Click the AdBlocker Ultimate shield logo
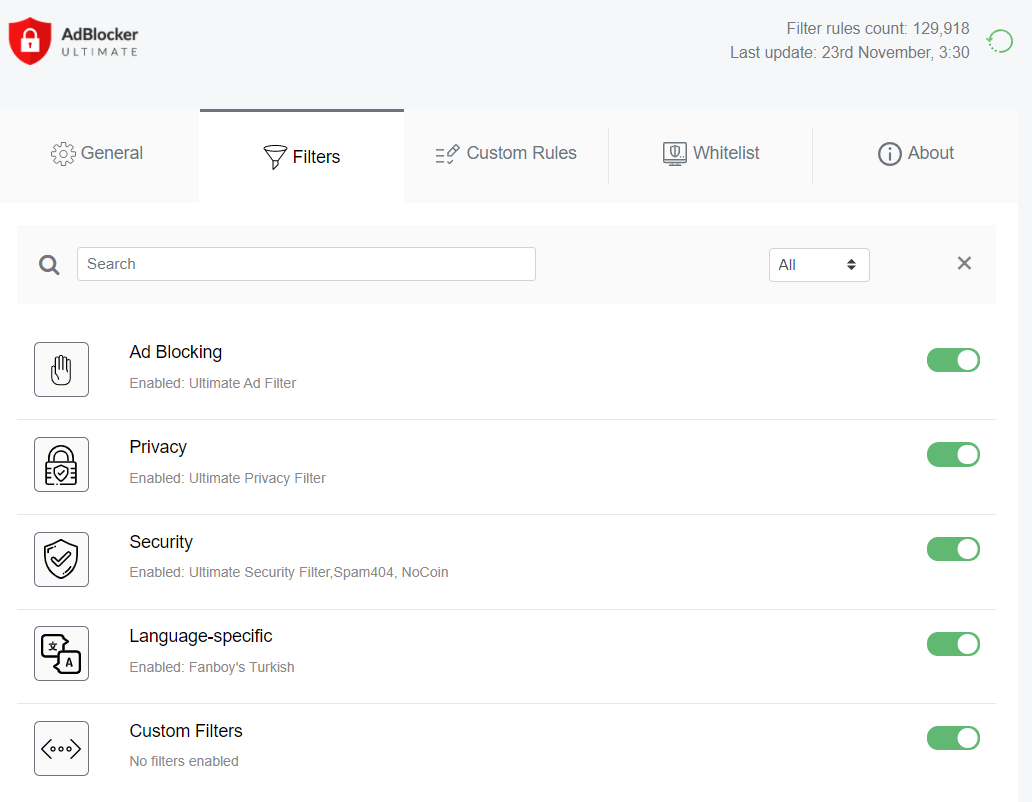Viewport: 1032px width, 802px height. pos(30,41)
